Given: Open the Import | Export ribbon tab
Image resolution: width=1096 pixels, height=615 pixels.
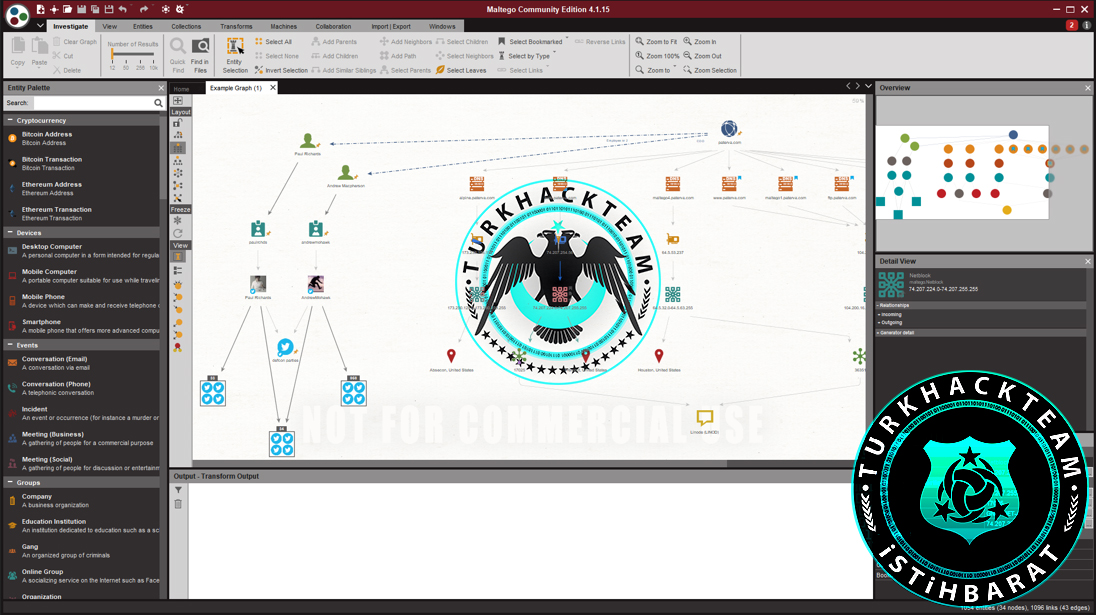Looking at the screenshot, I should pyautogui.click(x=391, y=27).
